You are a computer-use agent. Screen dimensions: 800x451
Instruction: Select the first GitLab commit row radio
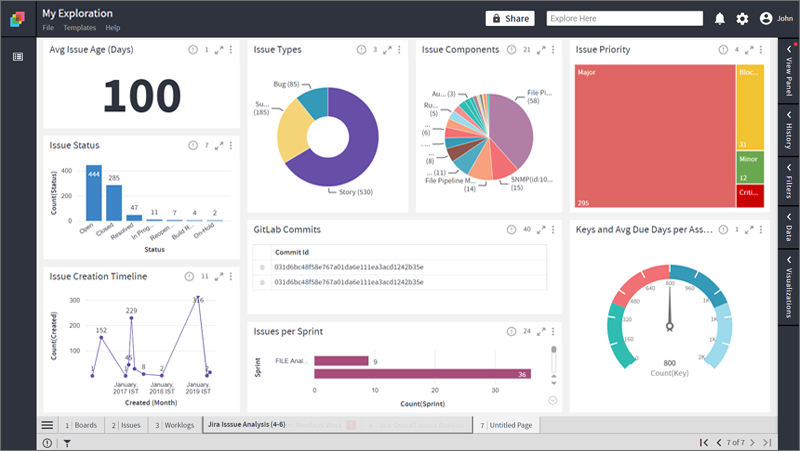point(262,267)
